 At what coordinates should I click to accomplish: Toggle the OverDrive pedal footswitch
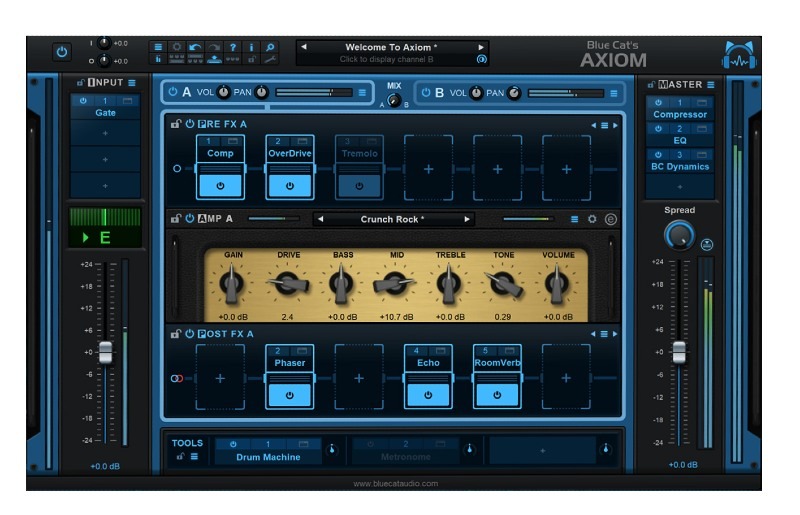290,186
